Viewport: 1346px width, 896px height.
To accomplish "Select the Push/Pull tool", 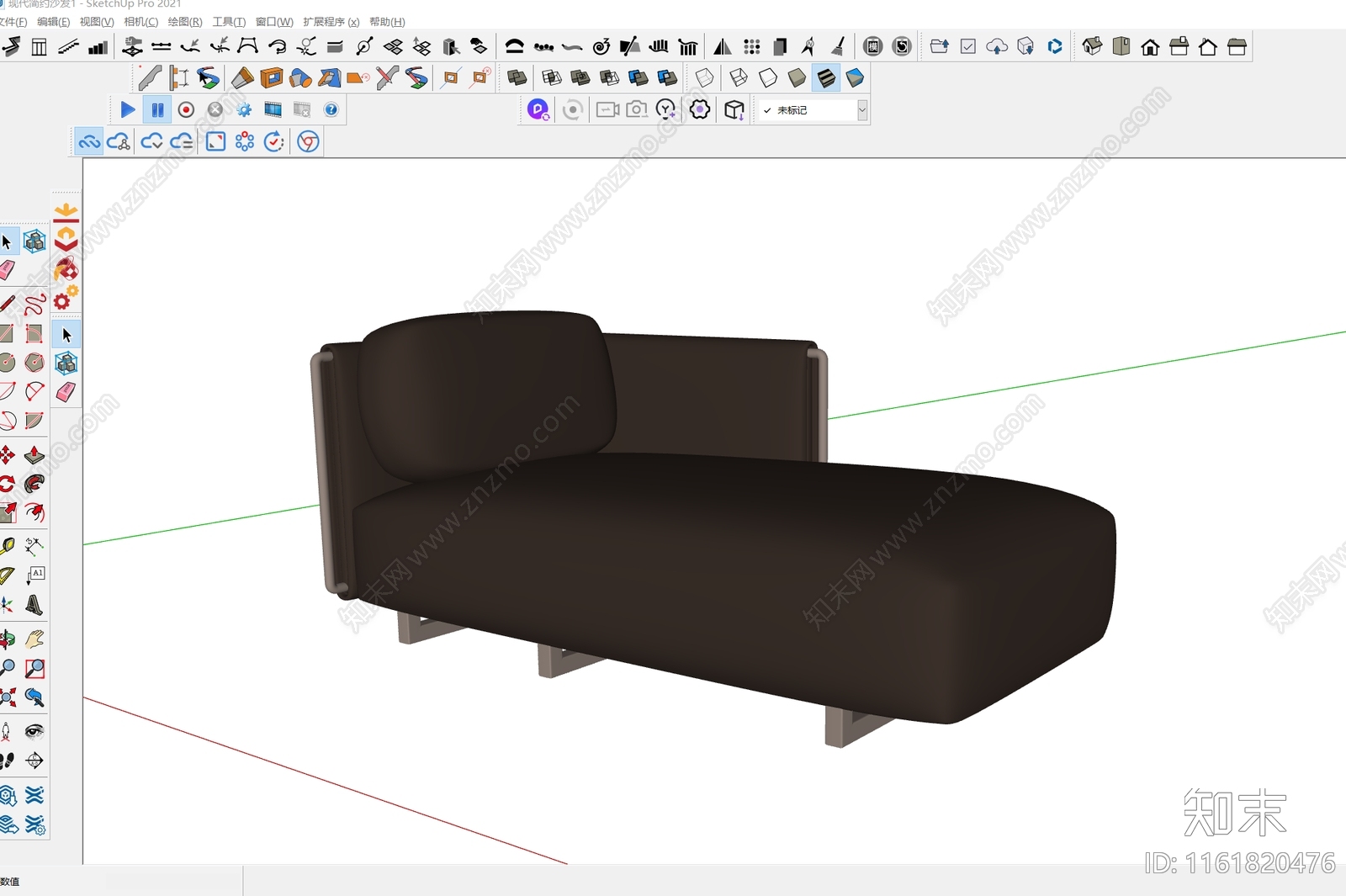I will 34,455.
